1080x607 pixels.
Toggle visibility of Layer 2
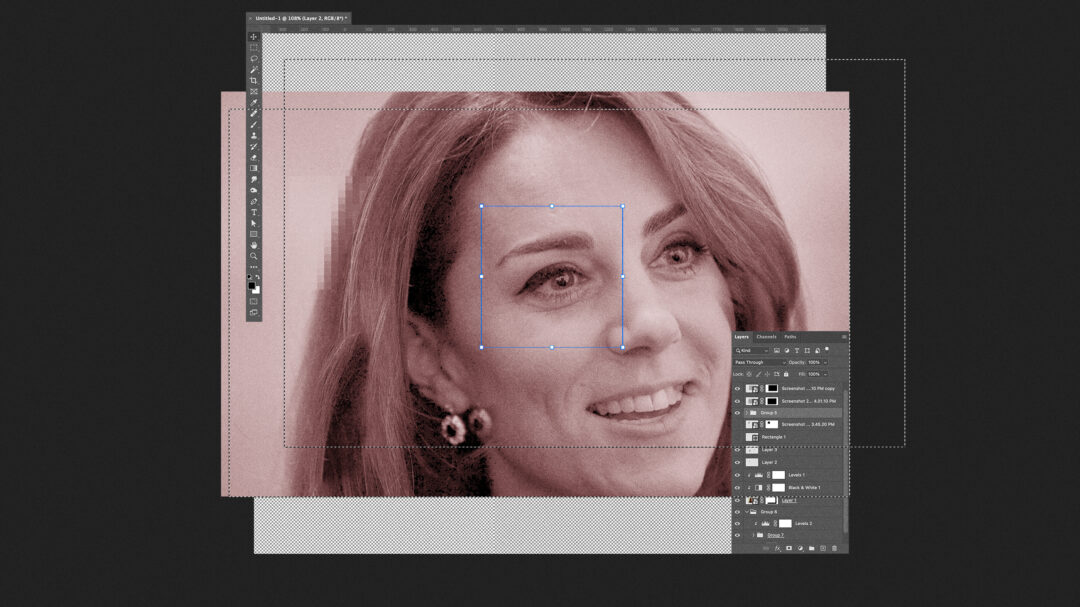tap(738, 462)
